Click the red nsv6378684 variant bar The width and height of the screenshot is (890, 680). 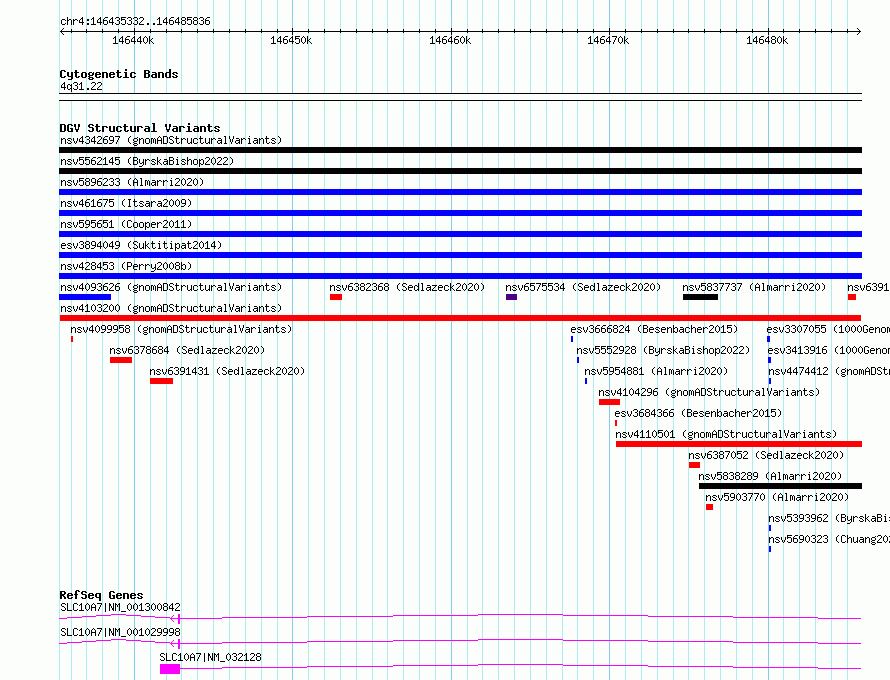coord(121,360)
